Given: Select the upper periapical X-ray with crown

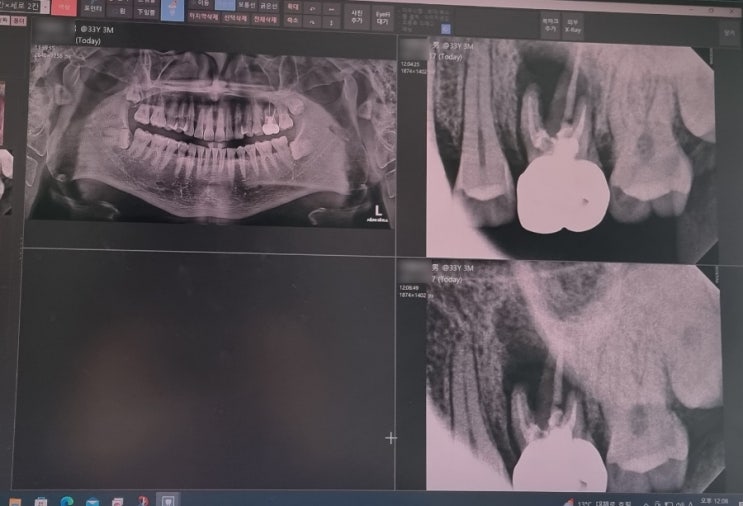Looking at the screenshot, I should click(x=570, y=151).
